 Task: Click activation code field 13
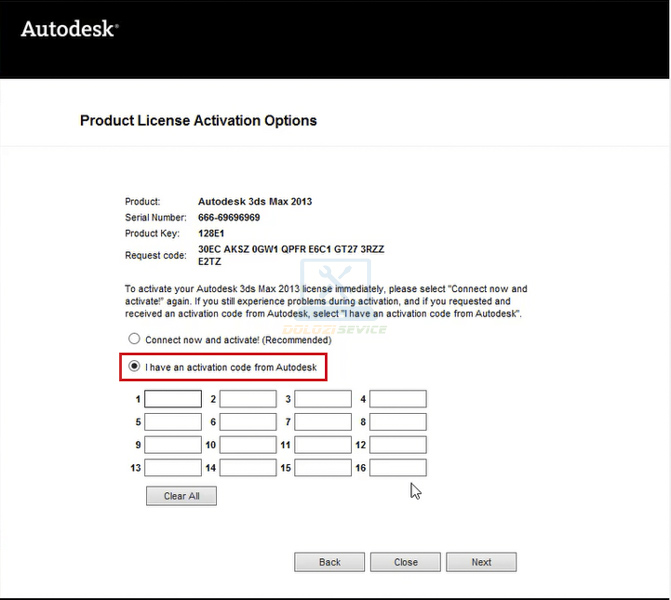tap(173, 468)
